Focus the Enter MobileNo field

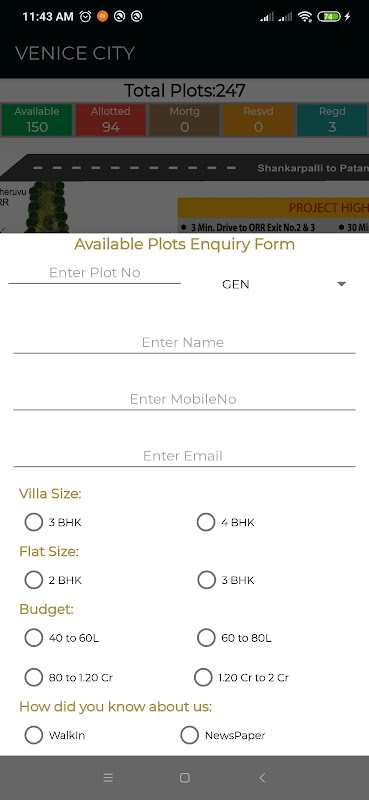pos(184,399)
